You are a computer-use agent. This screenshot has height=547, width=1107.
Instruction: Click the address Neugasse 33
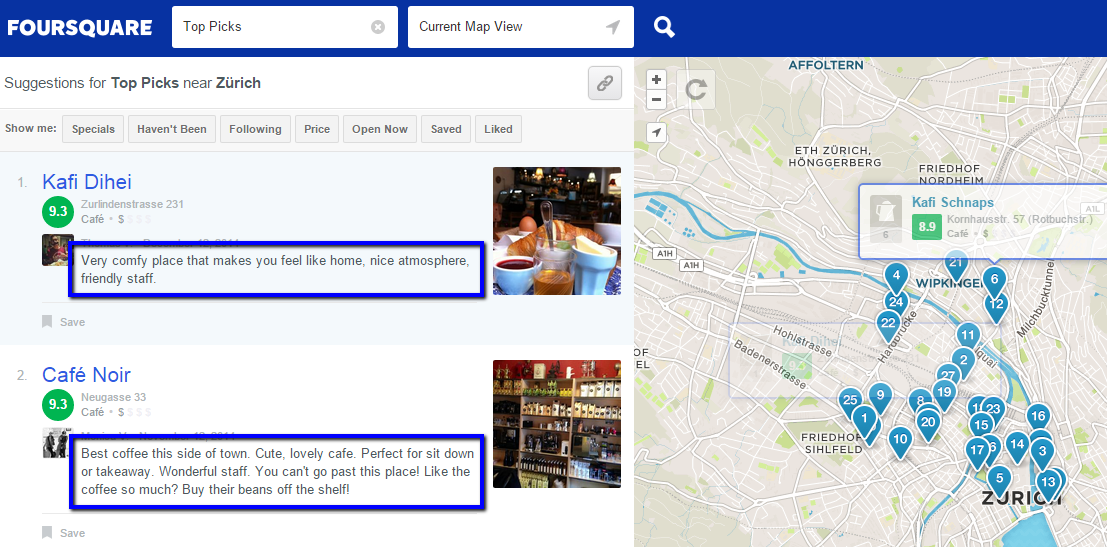114,397
